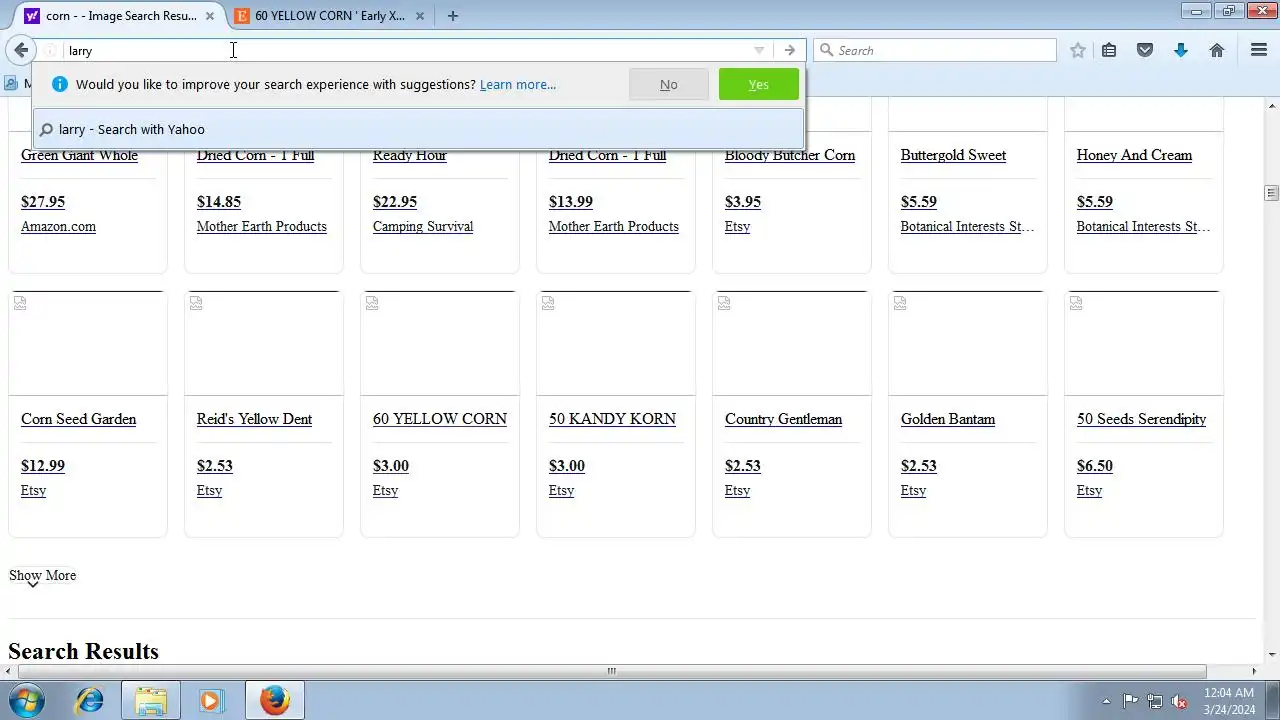Click the broken thumbnail above Corn Seed Garden
The image size is (1280, 720).
(x=88, y=343)
